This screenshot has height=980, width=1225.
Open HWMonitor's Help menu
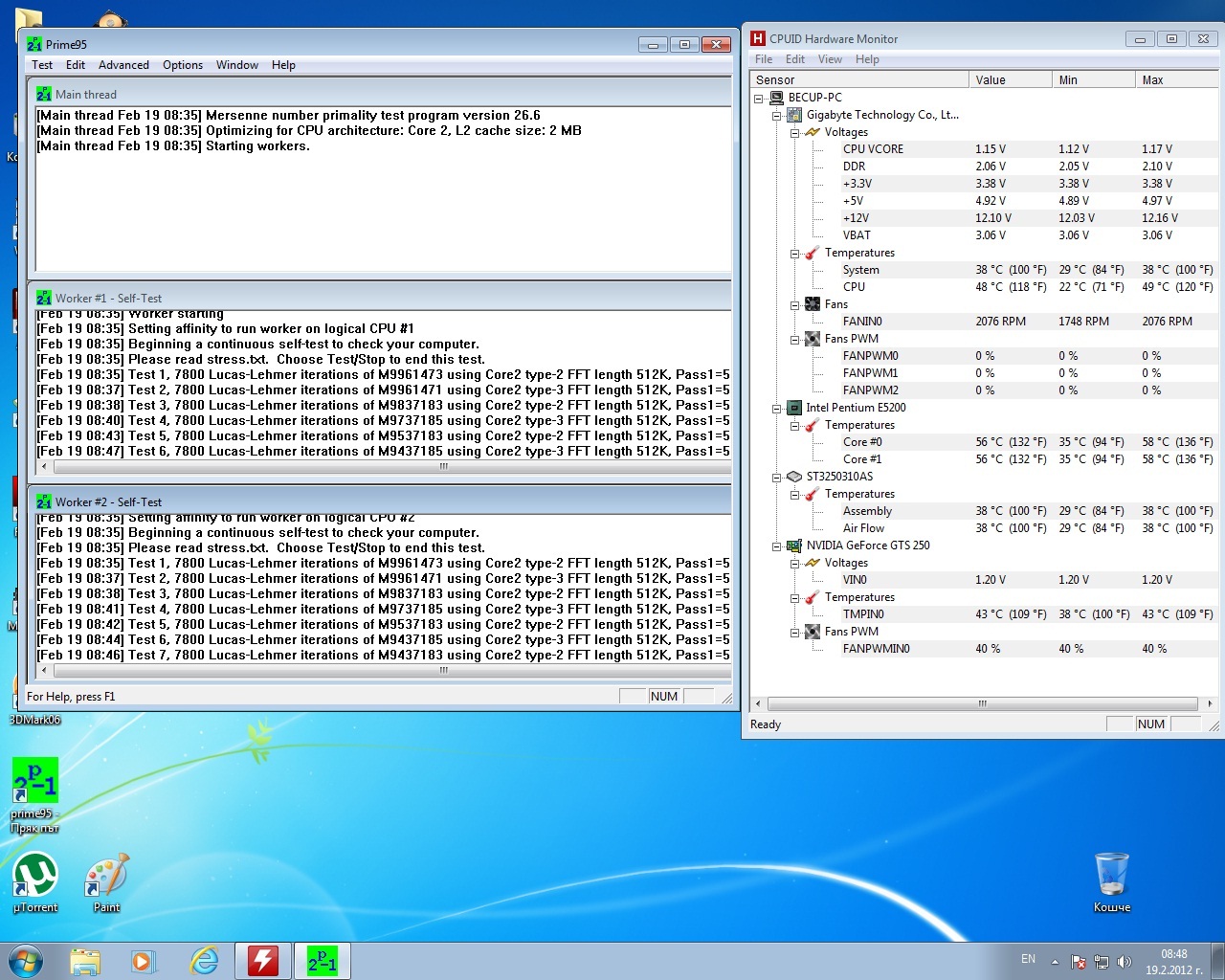click(867, 59)
